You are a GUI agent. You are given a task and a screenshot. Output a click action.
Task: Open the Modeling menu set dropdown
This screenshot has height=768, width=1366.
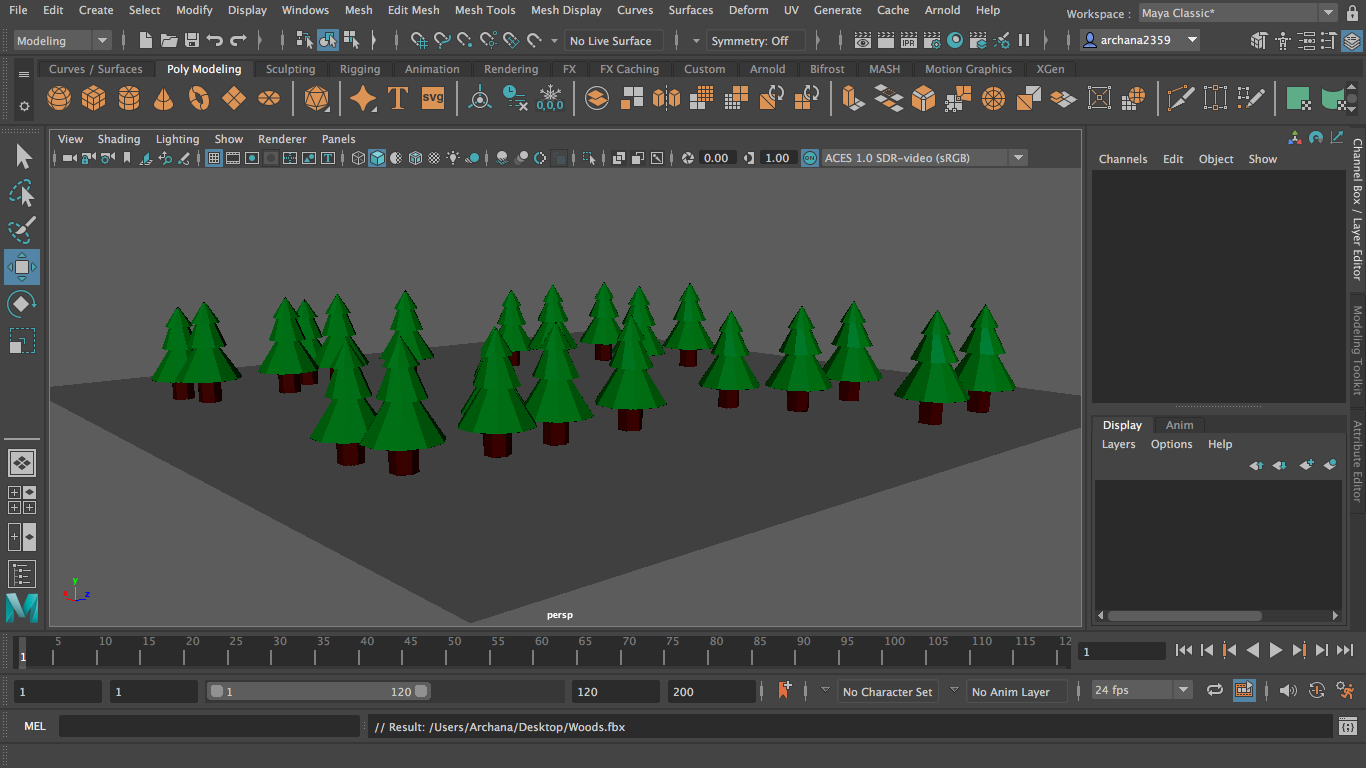click(x=62, y=41)
